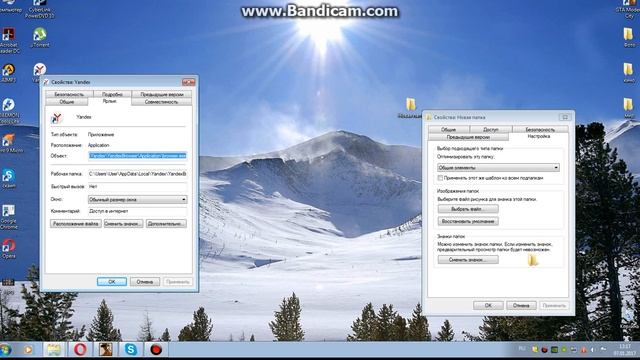The width and height of the screenshot is (640, 360).
Task: Click the folder icon preview beside Сменить значок
Action: point(533,260)
